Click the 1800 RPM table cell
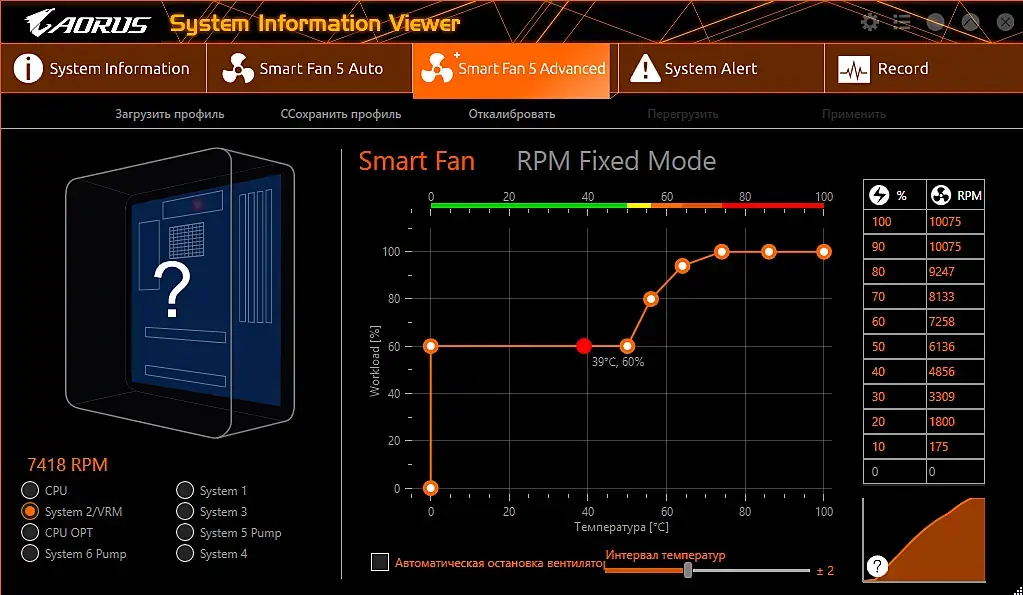This screenshot has height=595, width=1023. [x=955, y=421]
